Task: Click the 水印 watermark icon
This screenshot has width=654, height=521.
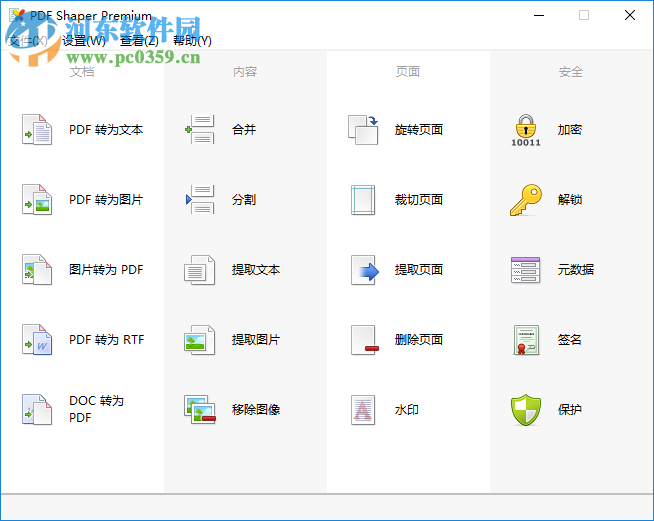Action: 363,410
